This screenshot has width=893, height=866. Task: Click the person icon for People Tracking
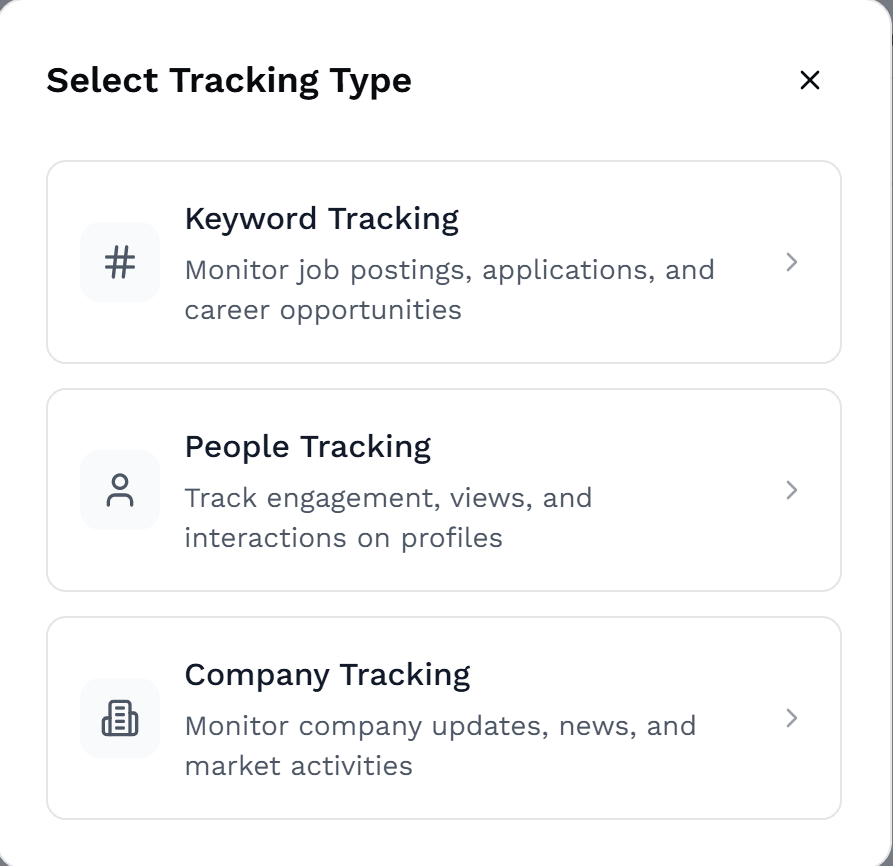coord(120,491)
